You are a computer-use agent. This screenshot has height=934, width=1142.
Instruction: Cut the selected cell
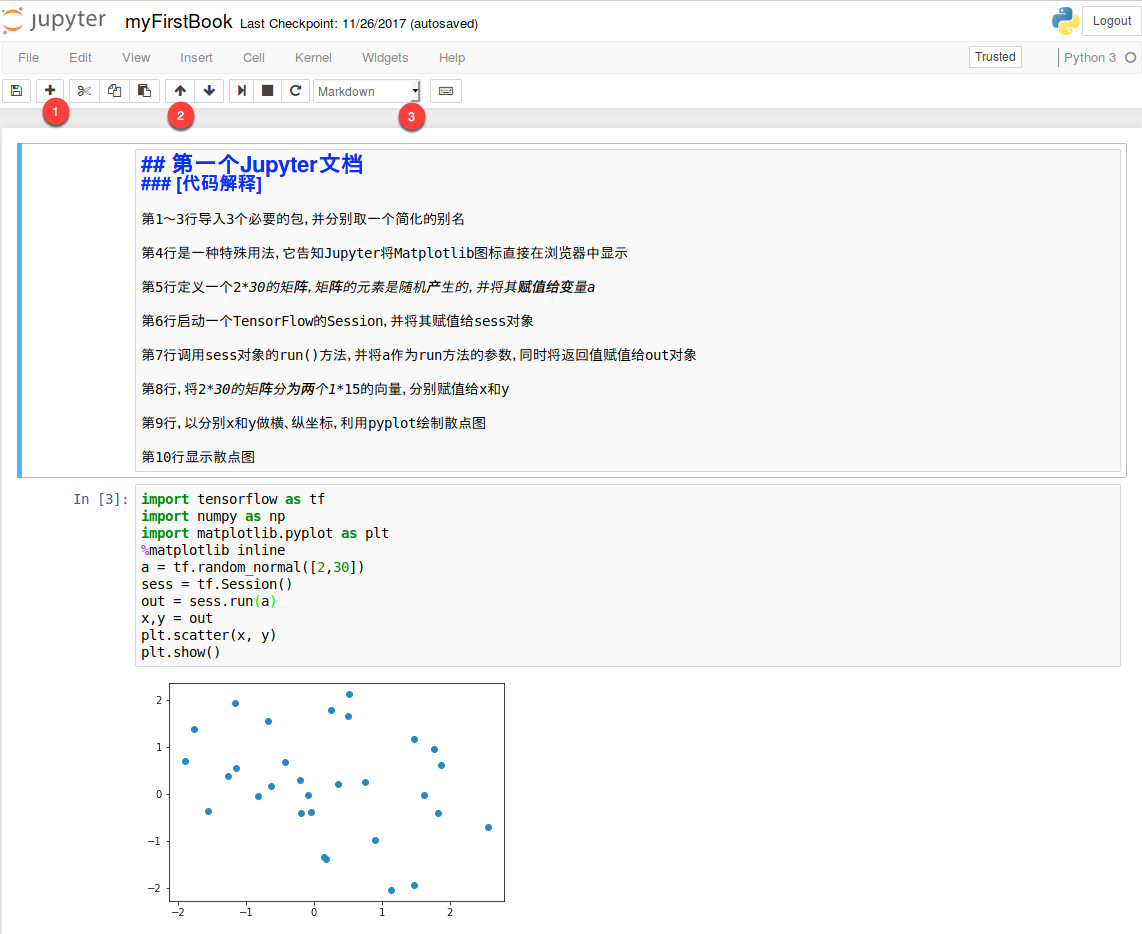(83, 91)
